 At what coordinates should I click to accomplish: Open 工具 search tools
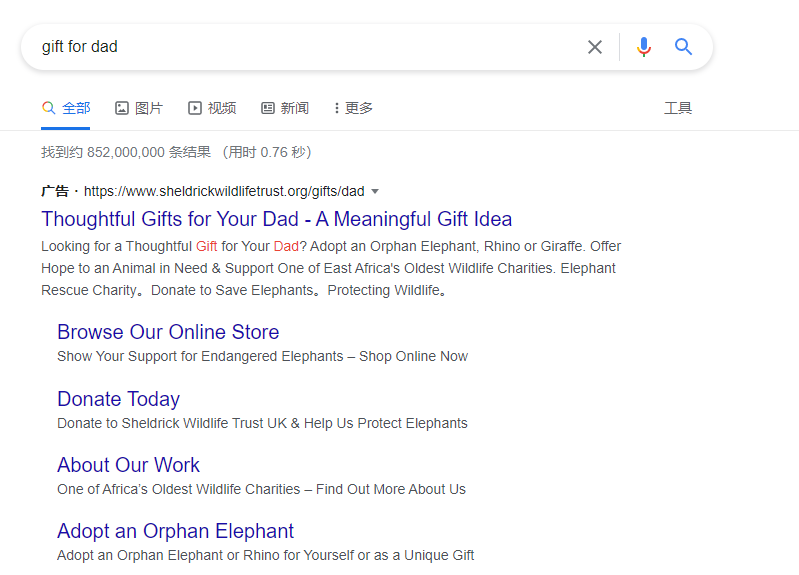[x=678, y=108]
